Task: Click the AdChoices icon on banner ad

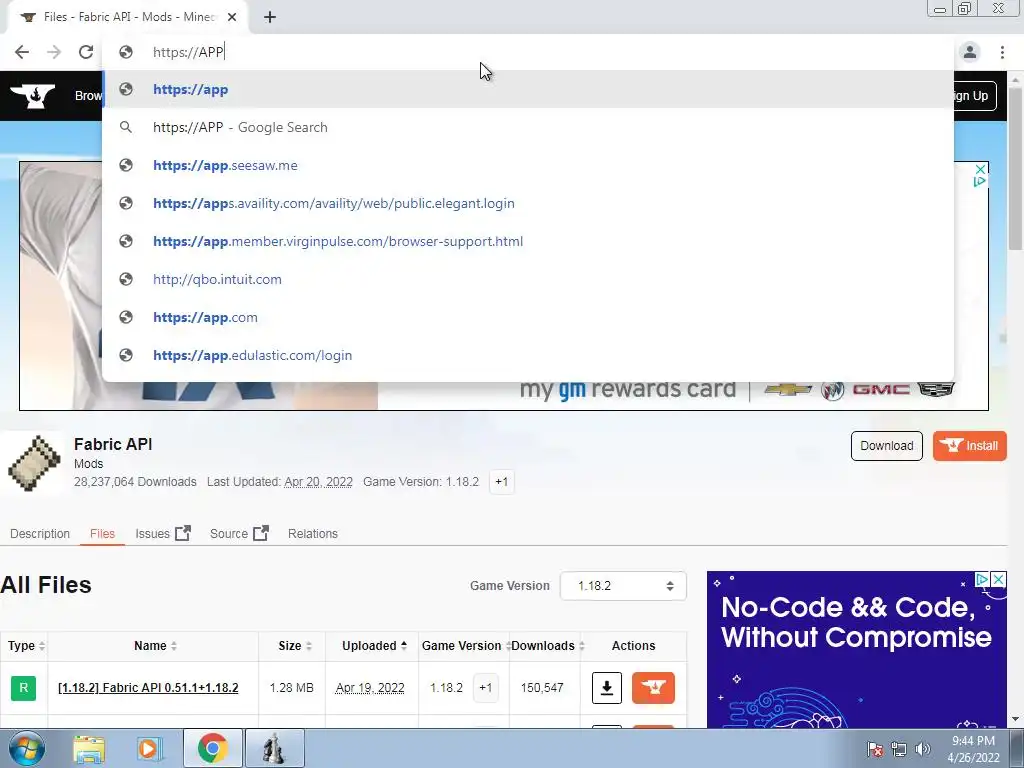Action: point(980,182)
